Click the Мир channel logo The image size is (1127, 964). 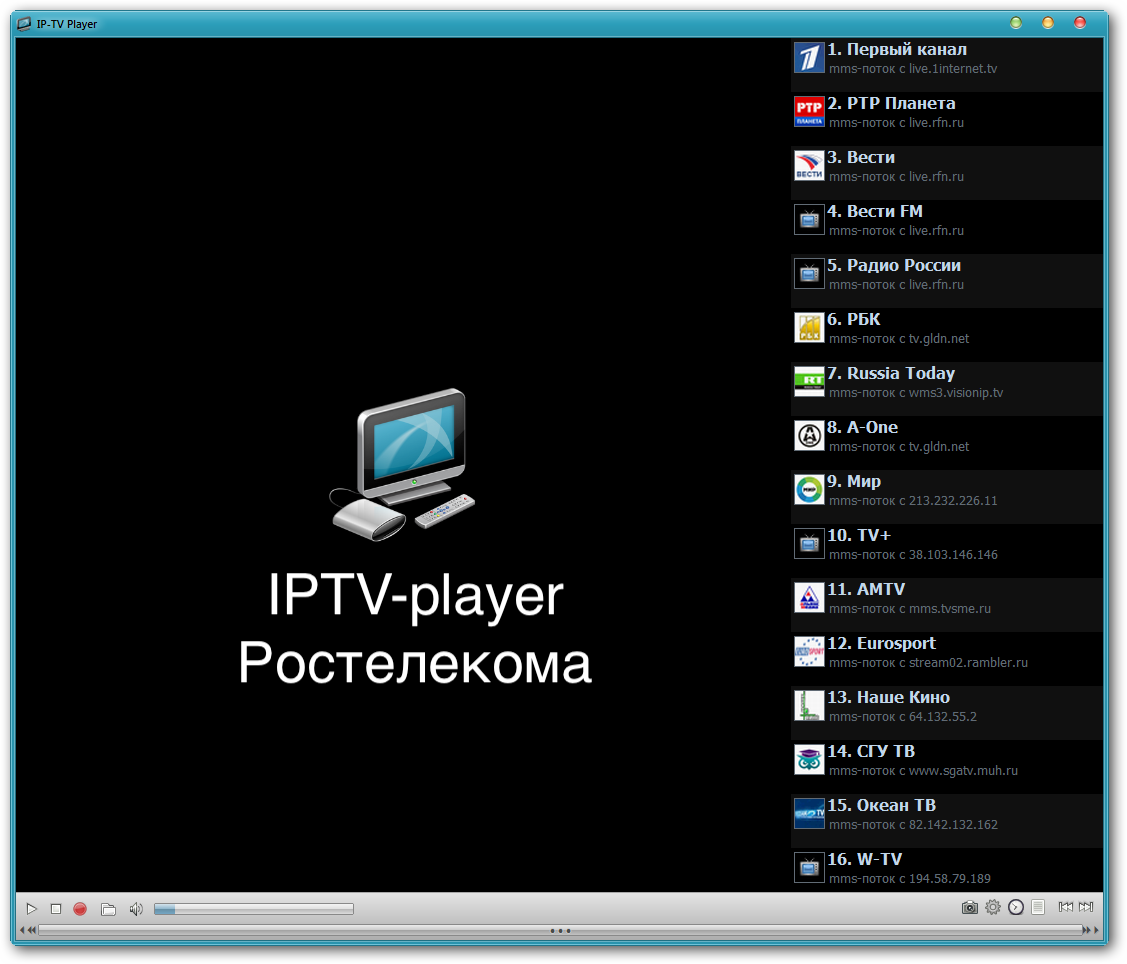809,490
